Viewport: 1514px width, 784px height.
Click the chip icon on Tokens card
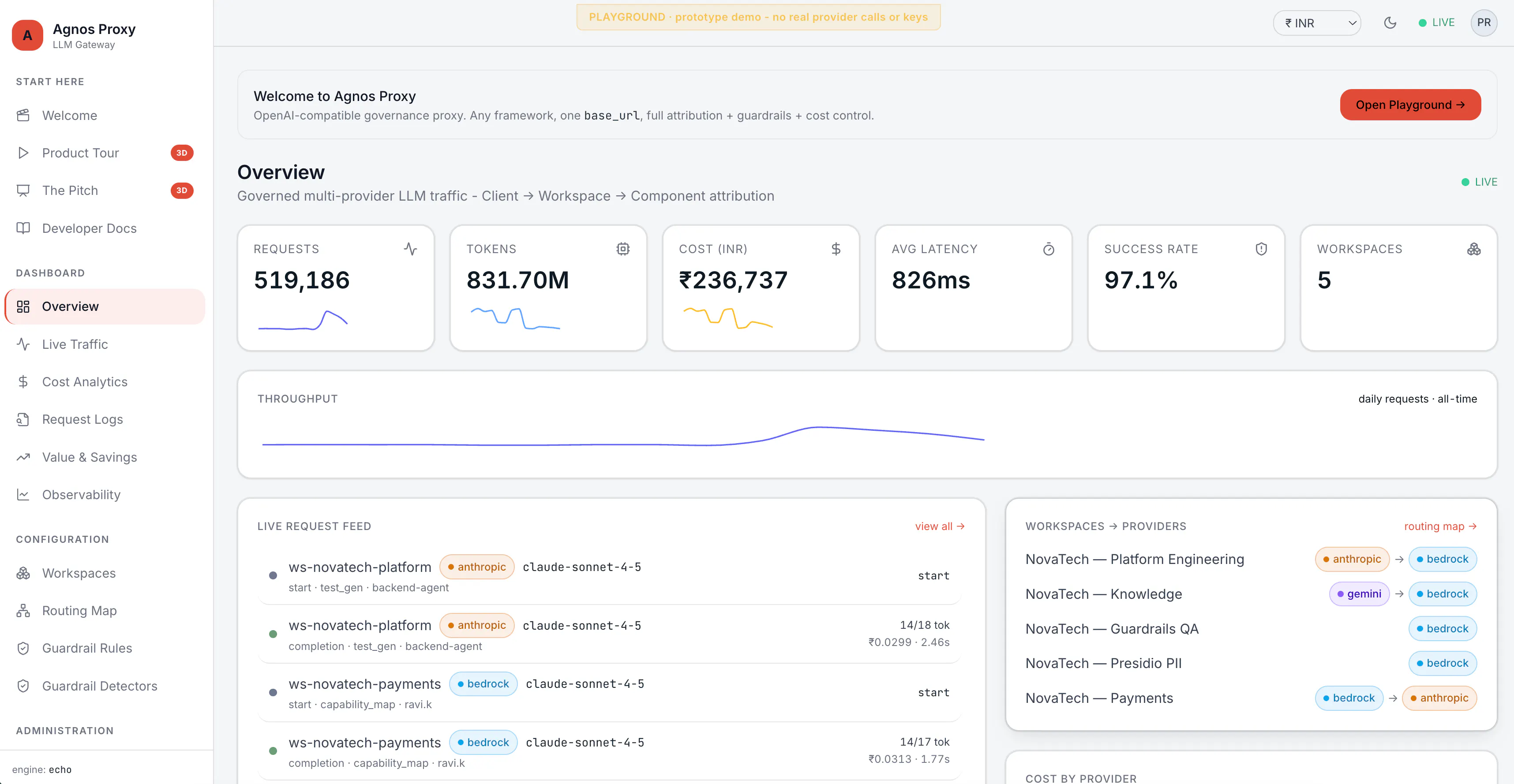pos(623,249)
